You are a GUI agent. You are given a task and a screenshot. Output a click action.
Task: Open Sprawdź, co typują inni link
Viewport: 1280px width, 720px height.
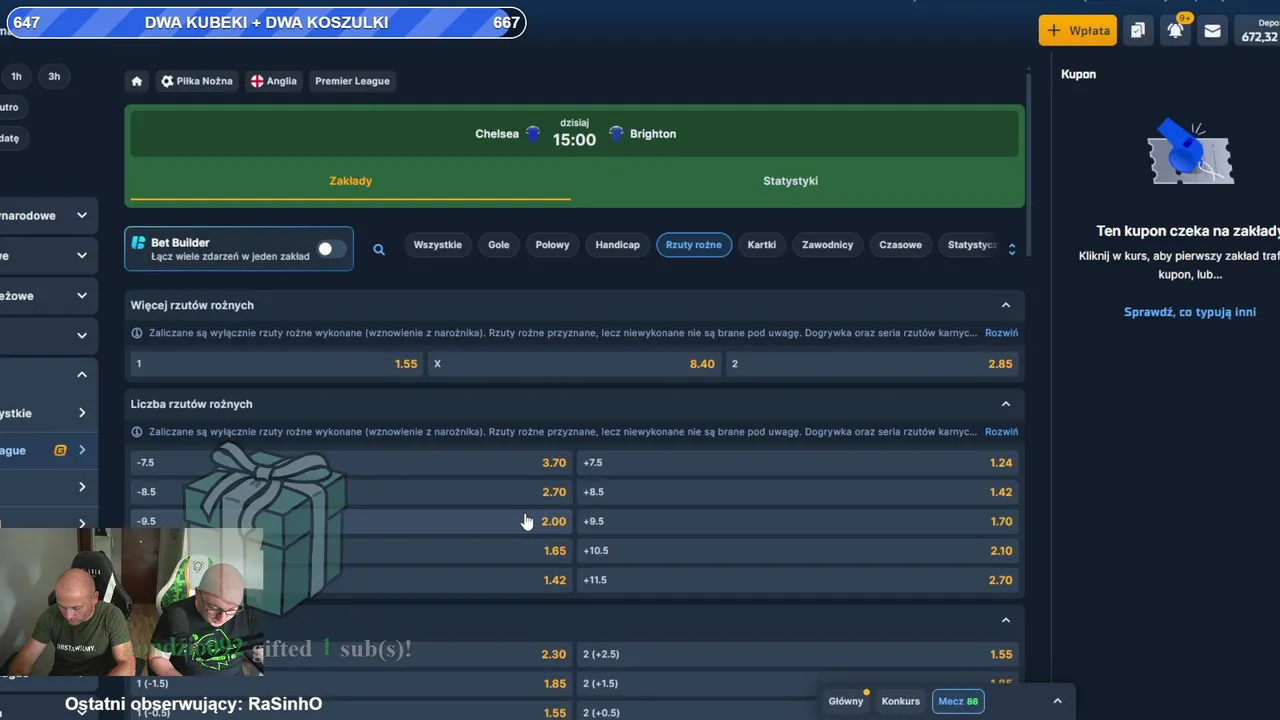coord(1190,312)
